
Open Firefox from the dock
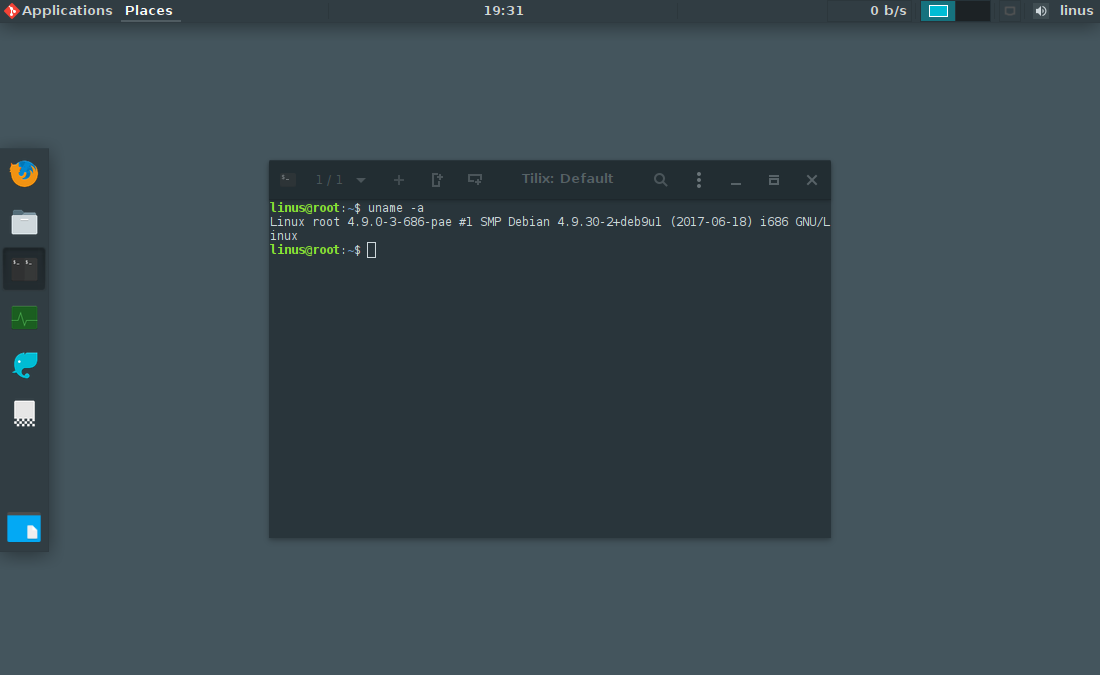[24, 173]
